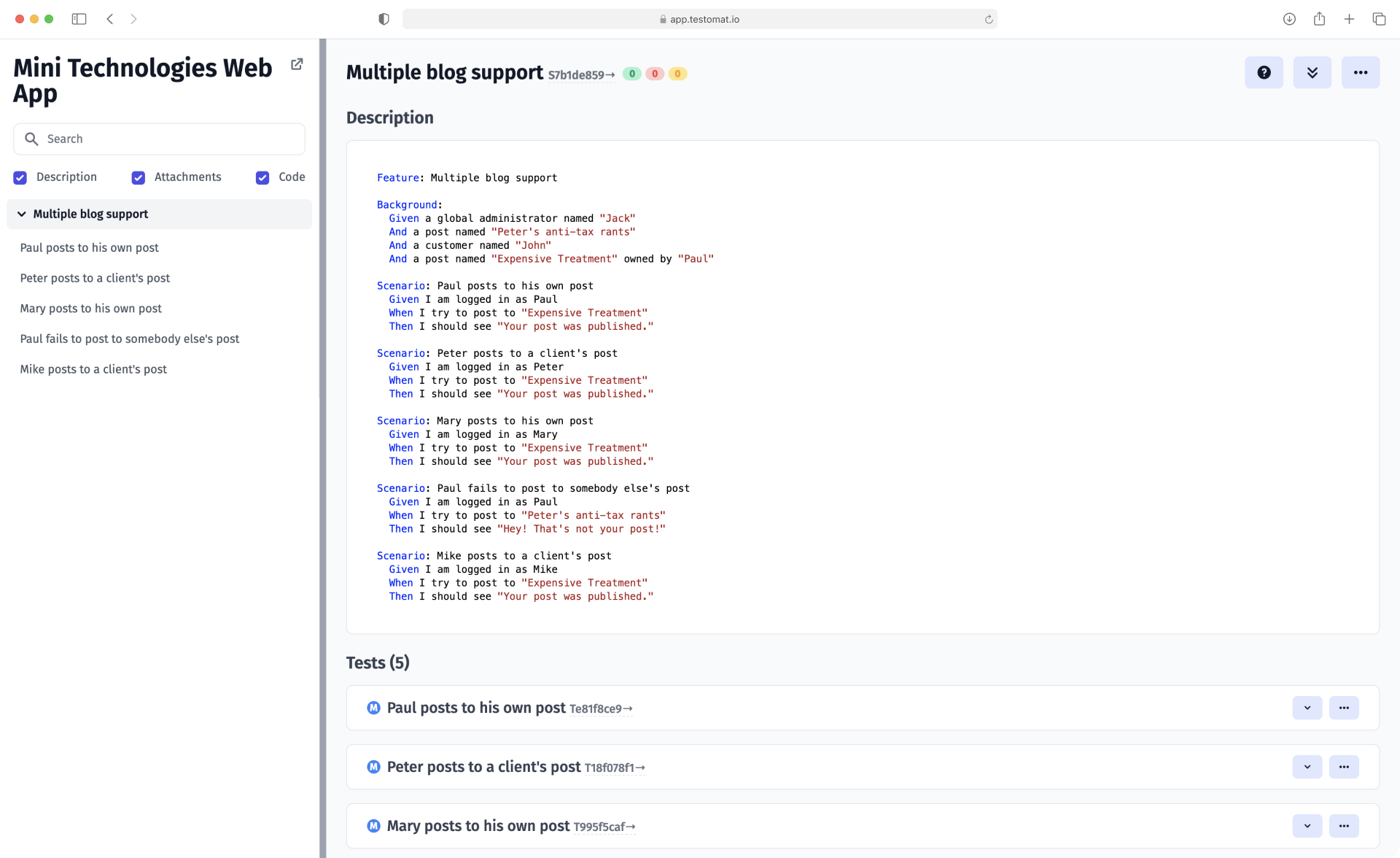Open the help icon for Multiple blog support
The width and height of the screenshot is (1400, 858).
tap(1264, 72)
